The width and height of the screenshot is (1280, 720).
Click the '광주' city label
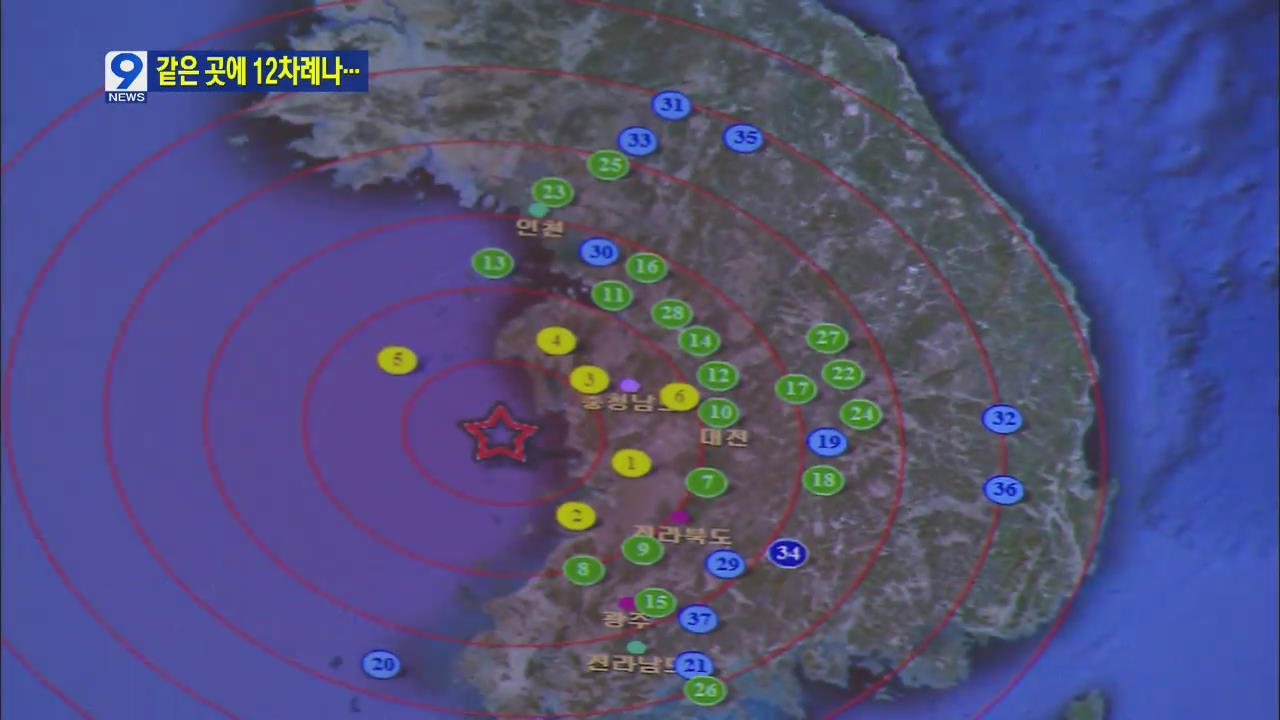[625, 619]
